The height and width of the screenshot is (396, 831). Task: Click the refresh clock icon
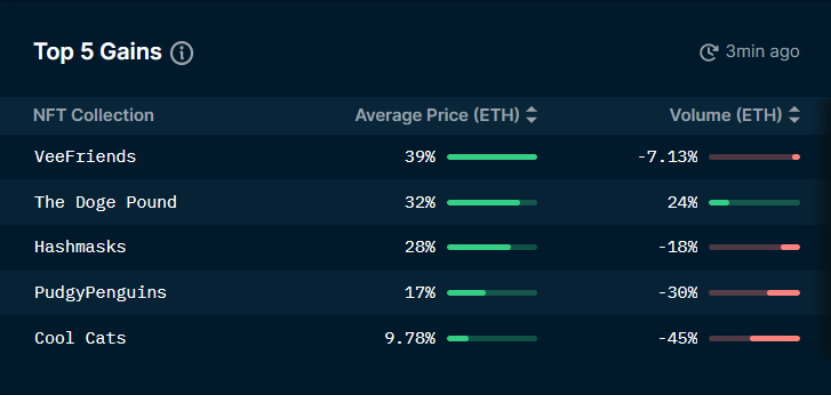[709, 52]
